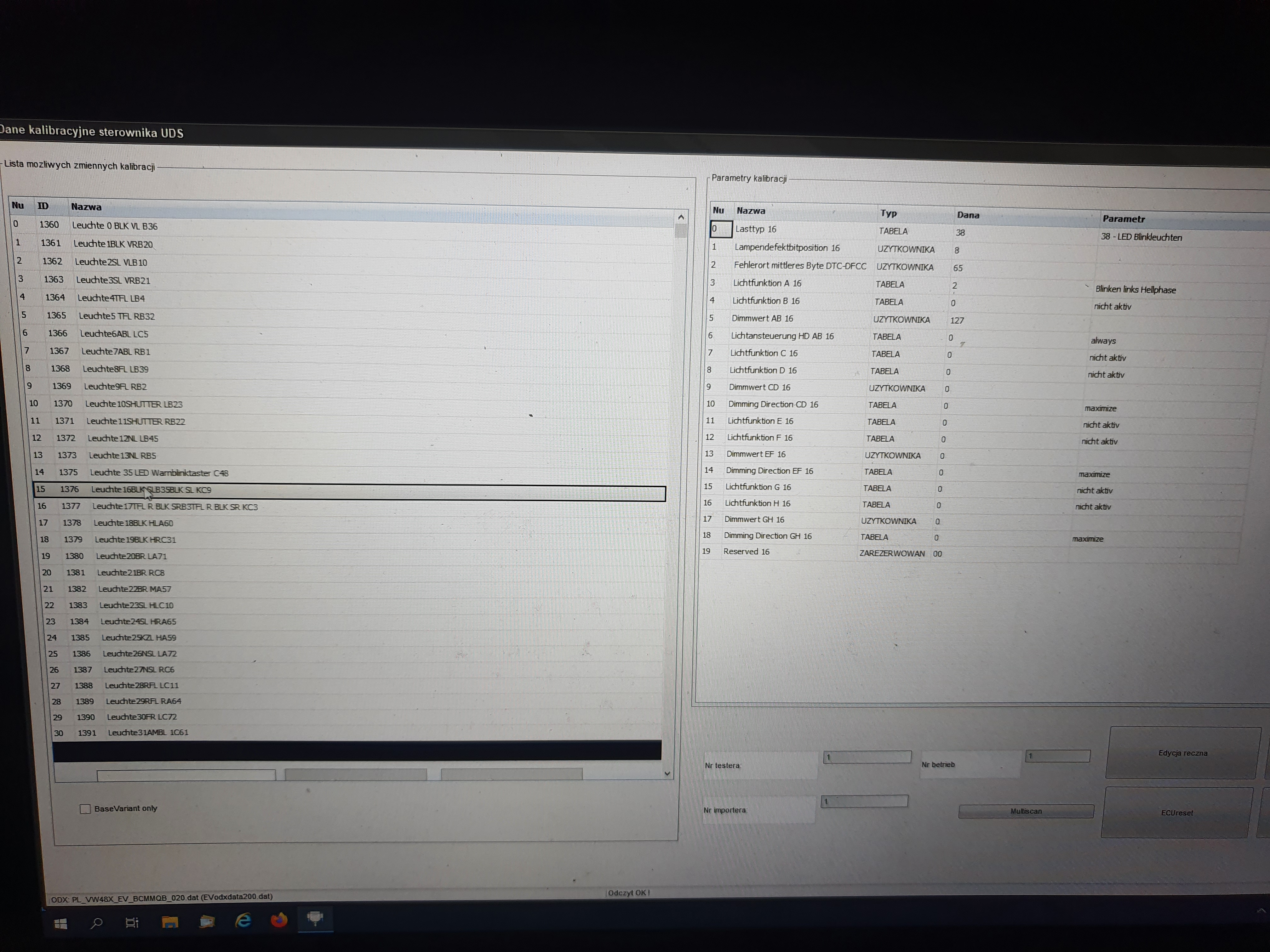Screen dimensions: 1270x952
Task: Launch File Explorer from the taskbar
Action: [x=169, y=922]
